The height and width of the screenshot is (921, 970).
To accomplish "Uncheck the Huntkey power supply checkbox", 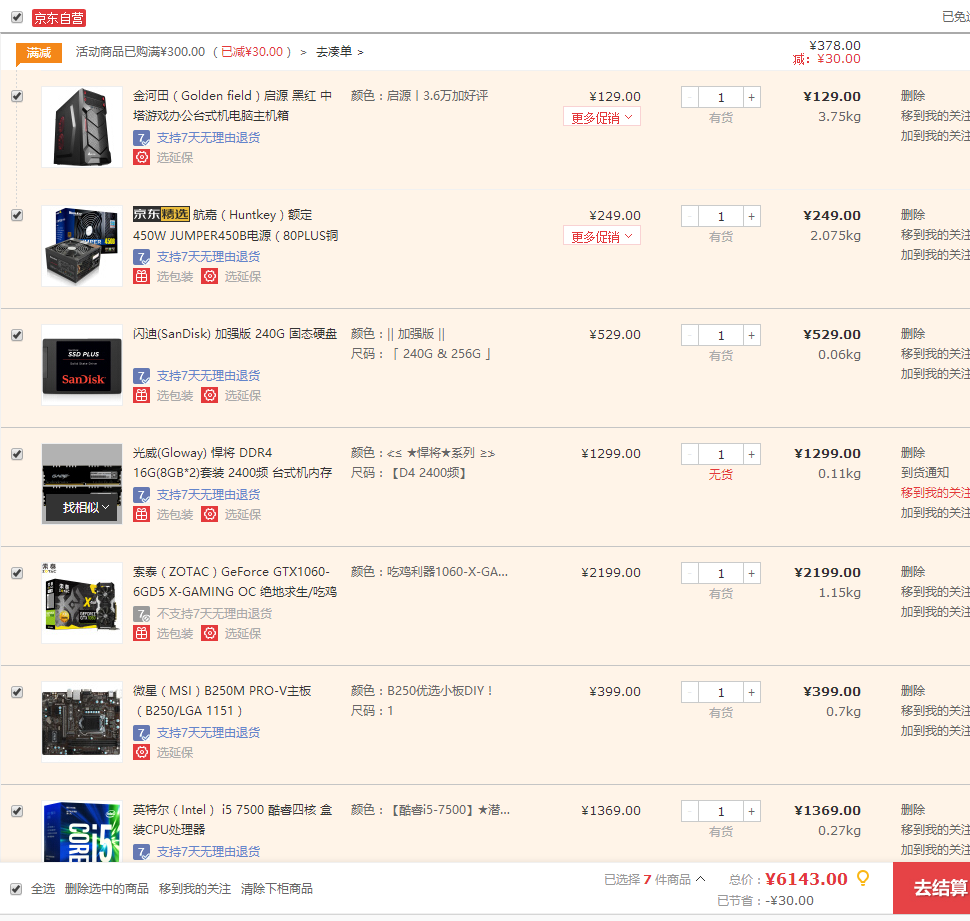I will pyautogui.click(x=17, y=215).
